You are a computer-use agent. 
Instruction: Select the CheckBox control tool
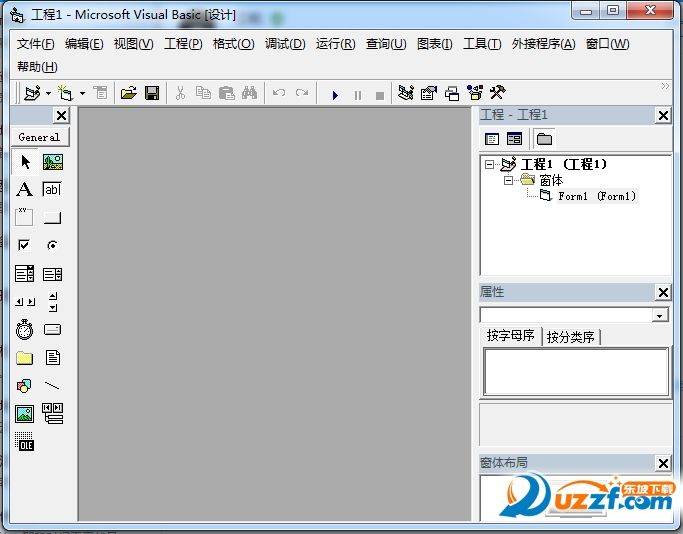click(x=25, y=245)
